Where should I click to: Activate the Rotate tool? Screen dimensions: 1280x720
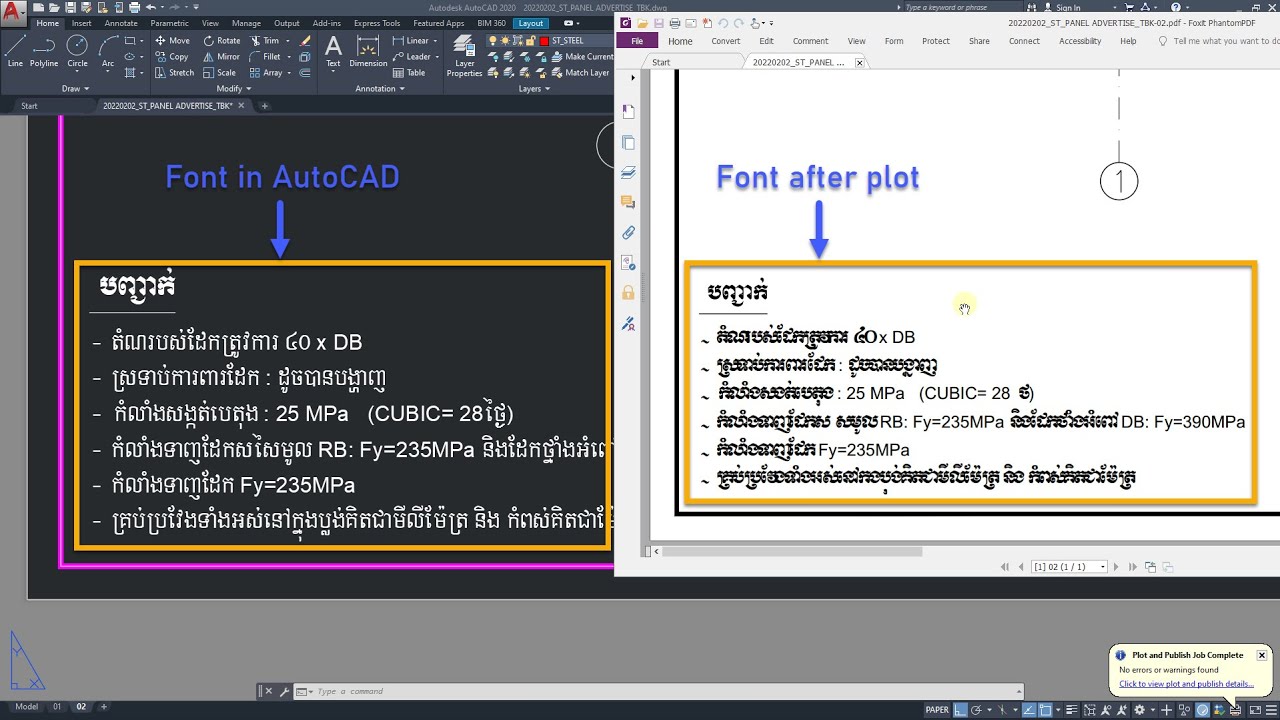tap(221, 41)
